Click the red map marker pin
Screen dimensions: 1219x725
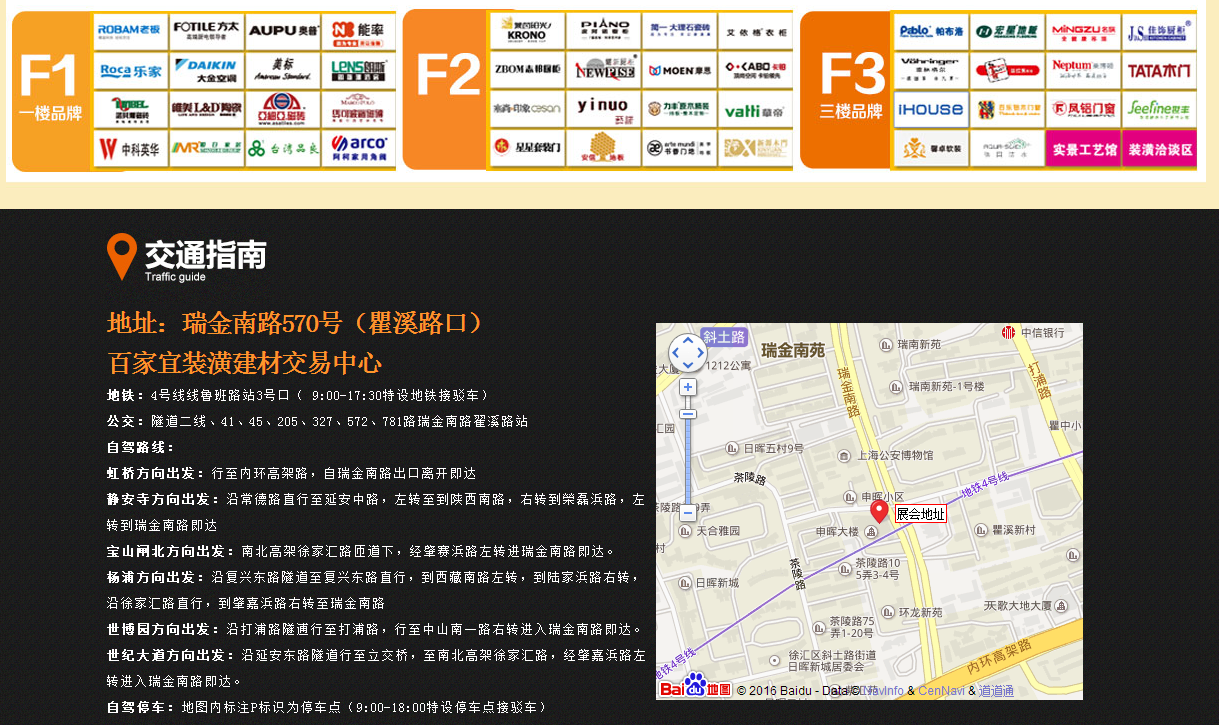tap(879, 511)
